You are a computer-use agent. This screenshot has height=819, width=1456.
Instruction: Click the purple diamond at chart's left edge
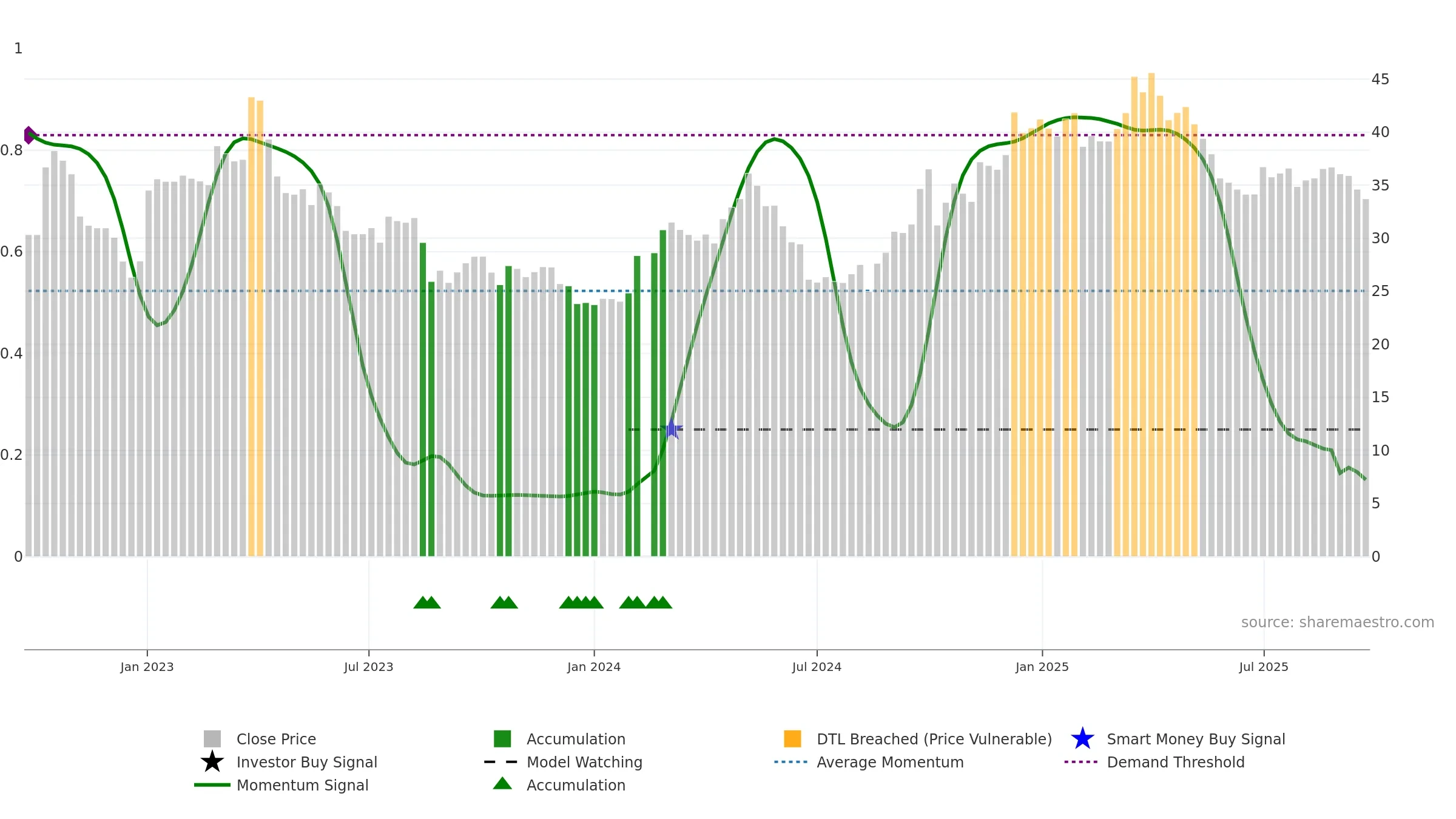click(29, 135)
